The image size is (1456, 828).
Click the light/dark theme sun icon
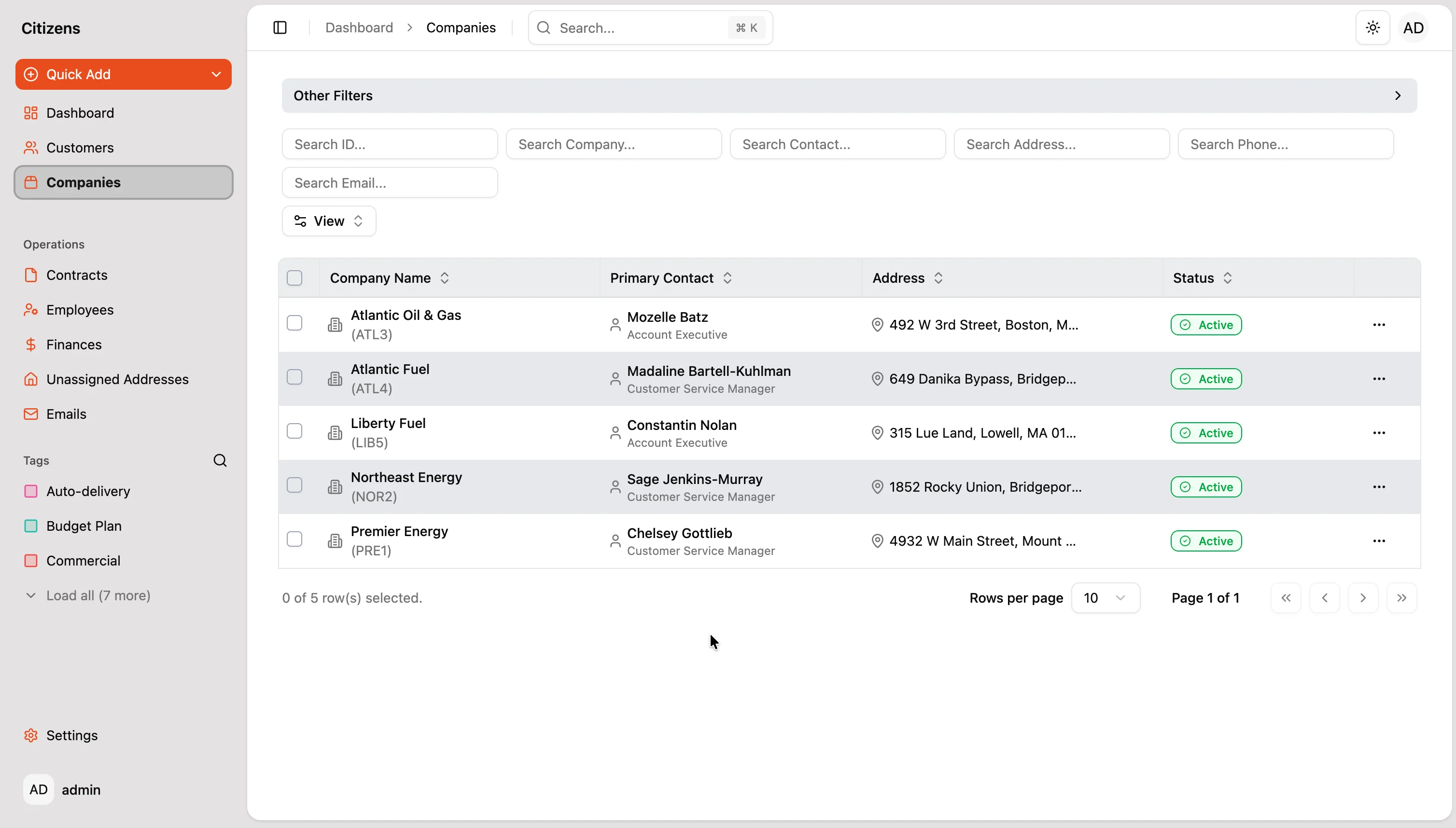click(x=1372, y=28)
